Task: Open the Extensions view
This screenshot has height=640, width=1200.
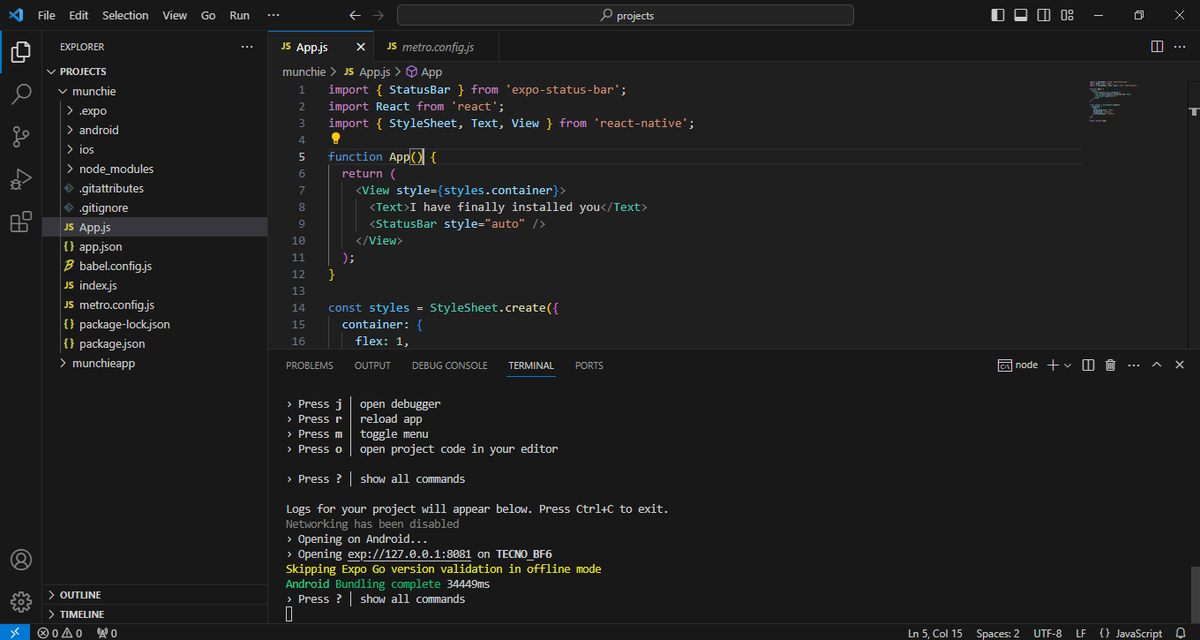Action: pos(20,222)
